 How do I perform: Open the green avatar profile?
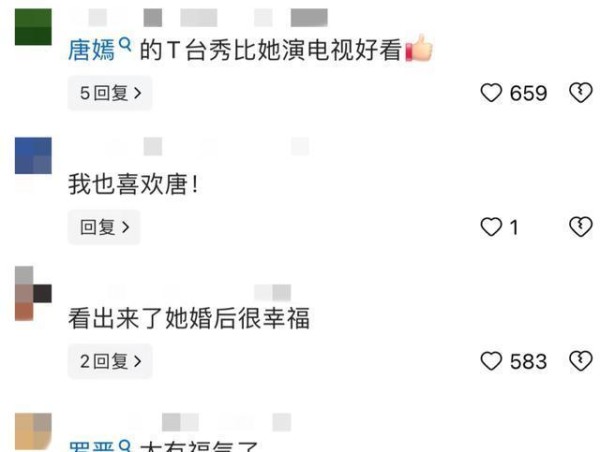pyautogui.click(x=33, y=27)
